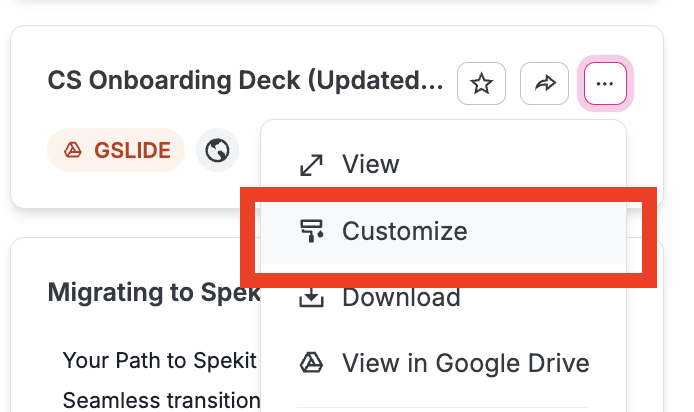Screen dimensions: 694x412
Task: Click the GSLIDE file type badge
Action: point(116,150)
